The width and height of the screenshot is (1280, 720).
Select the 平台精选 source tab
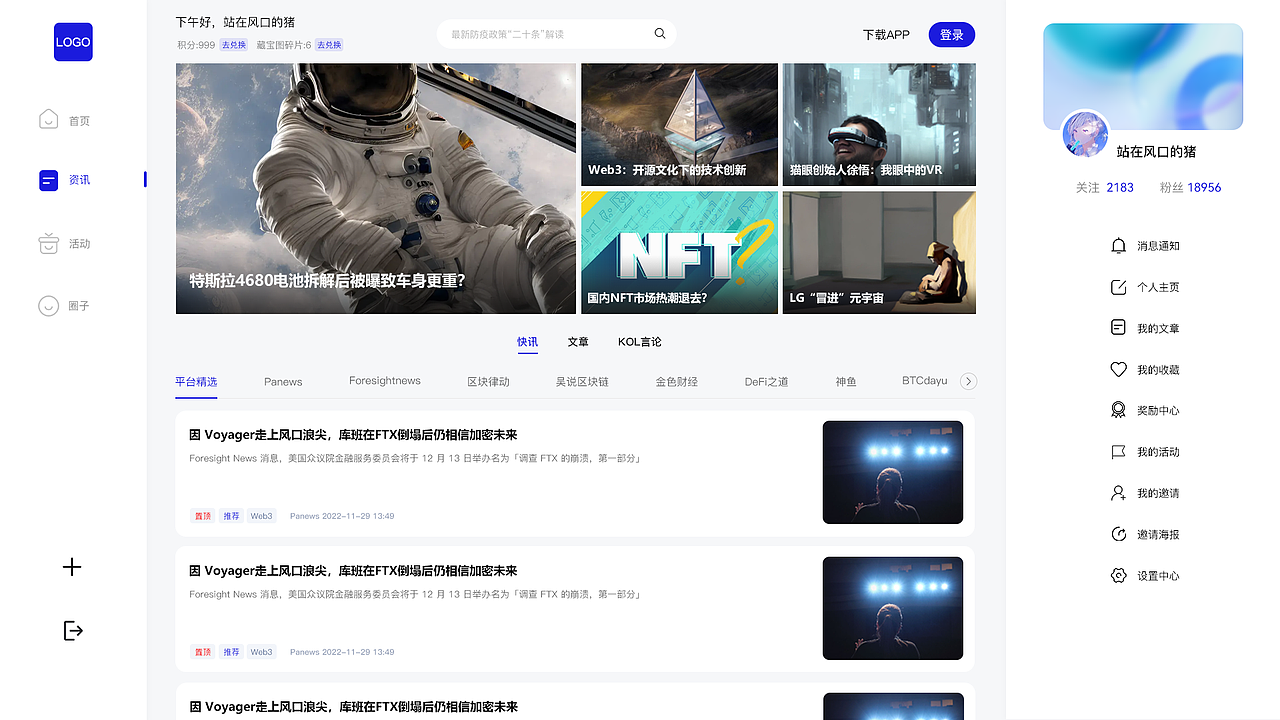196,382
